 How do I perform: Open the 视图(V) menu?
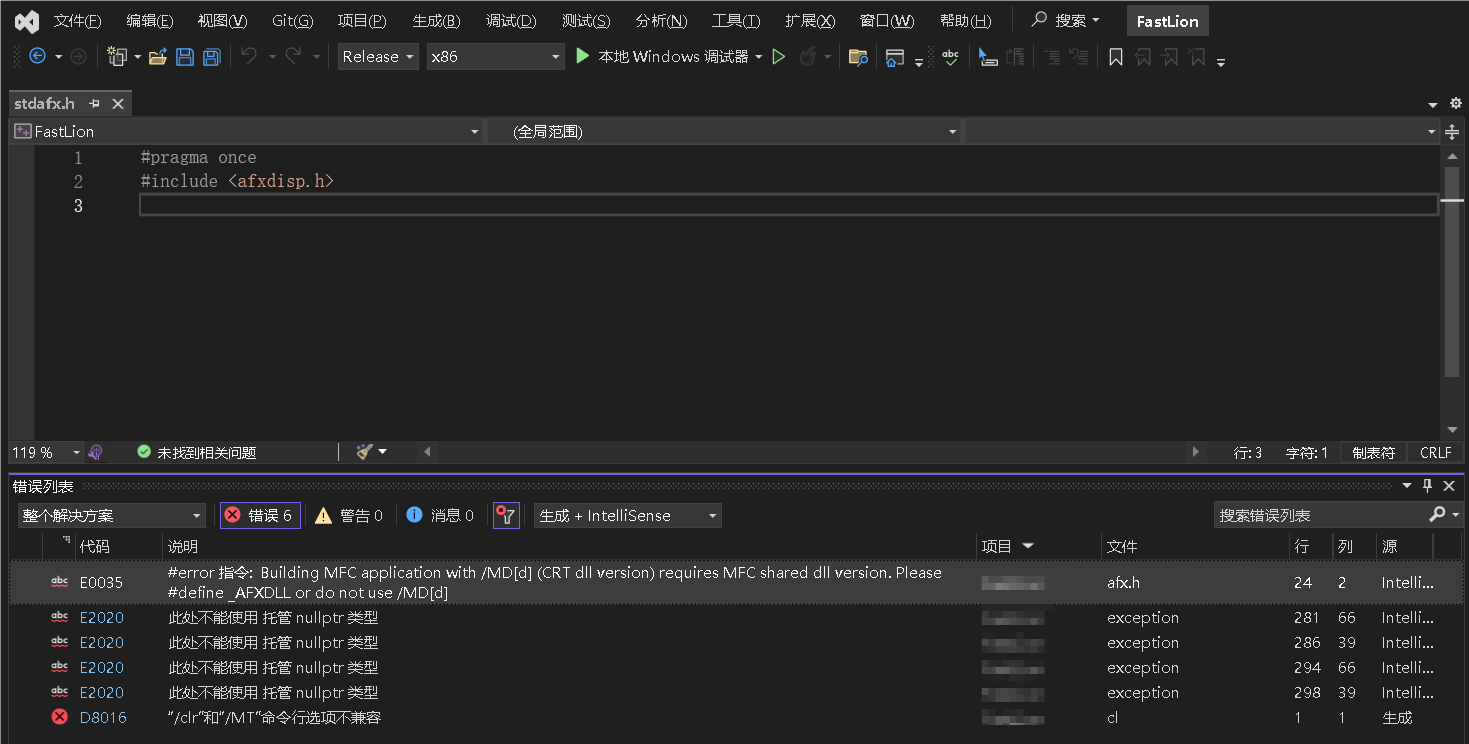coord(223,21)
